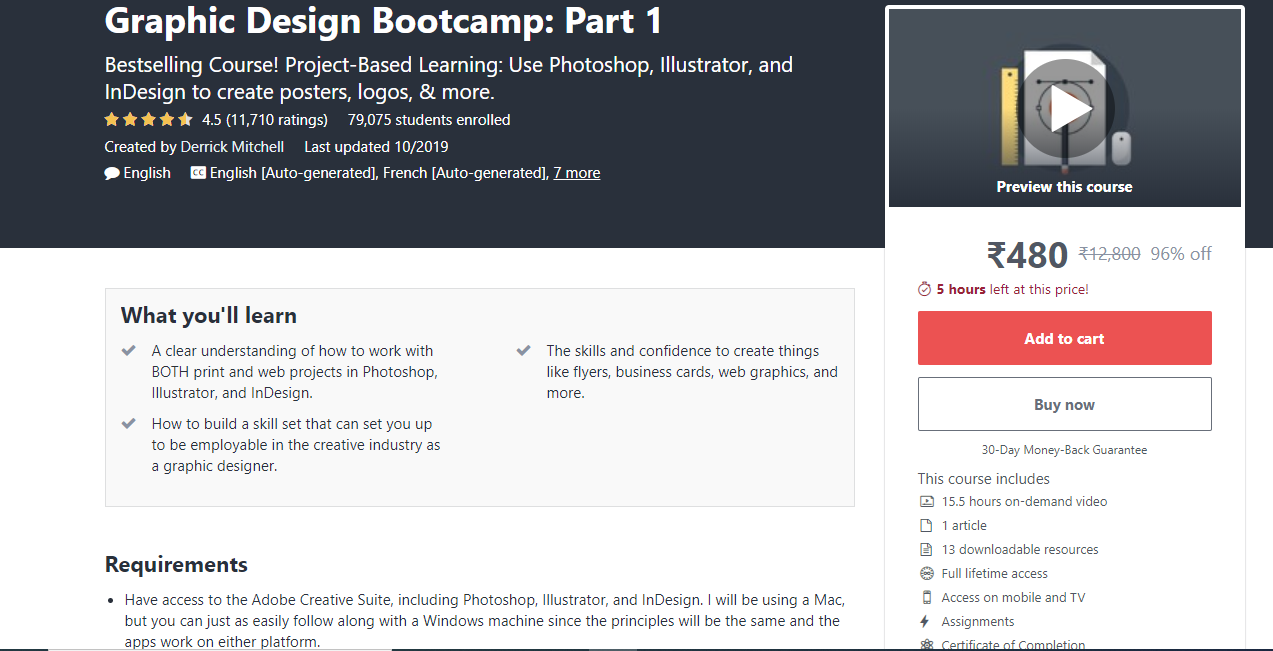Click the 'Access on mobile and TV' text
This screenshot has height=651, width=1273.
[x=1013, y=598]
